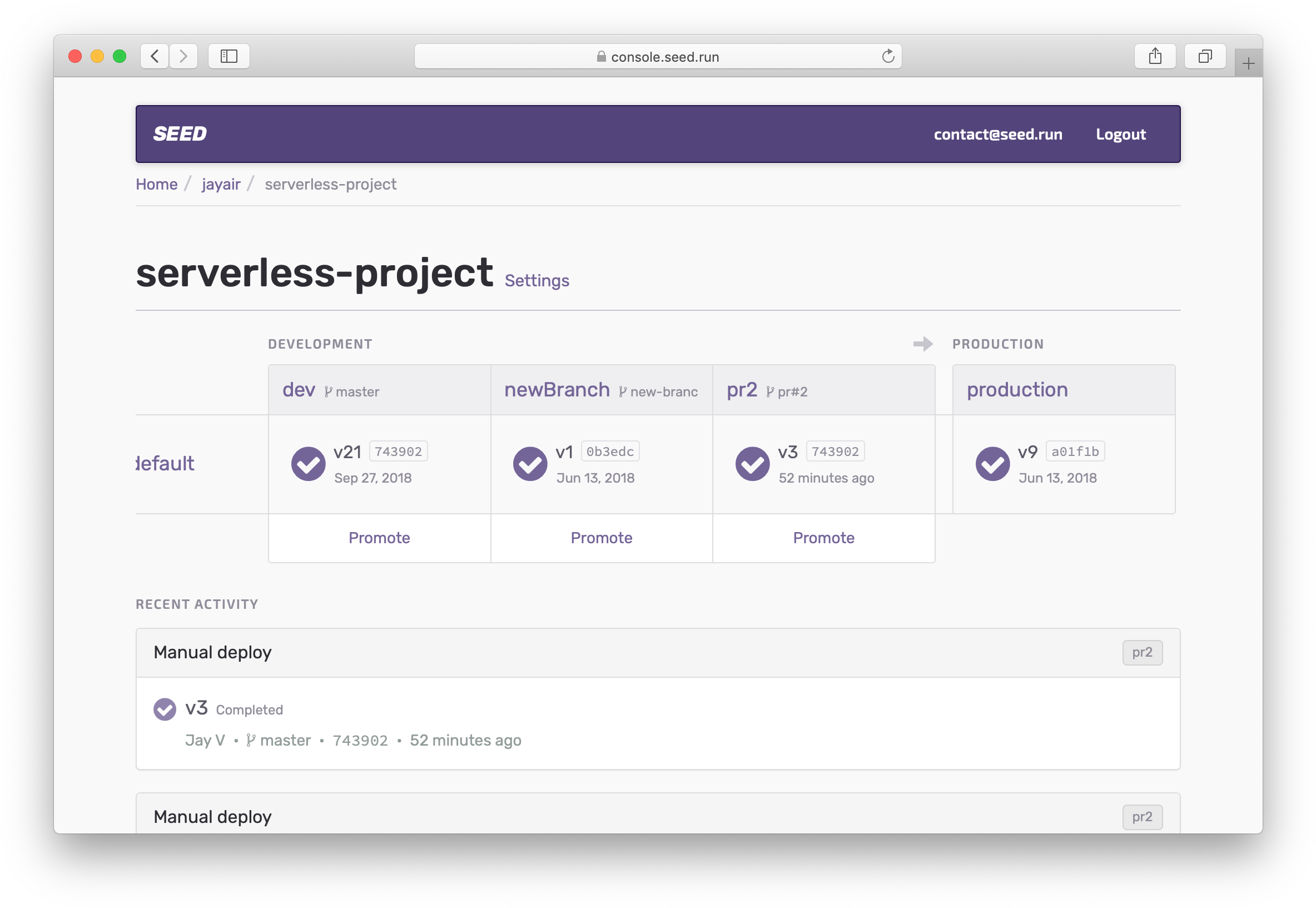
Task: Promote the dev stage build
Action: (x=379, y=538)
